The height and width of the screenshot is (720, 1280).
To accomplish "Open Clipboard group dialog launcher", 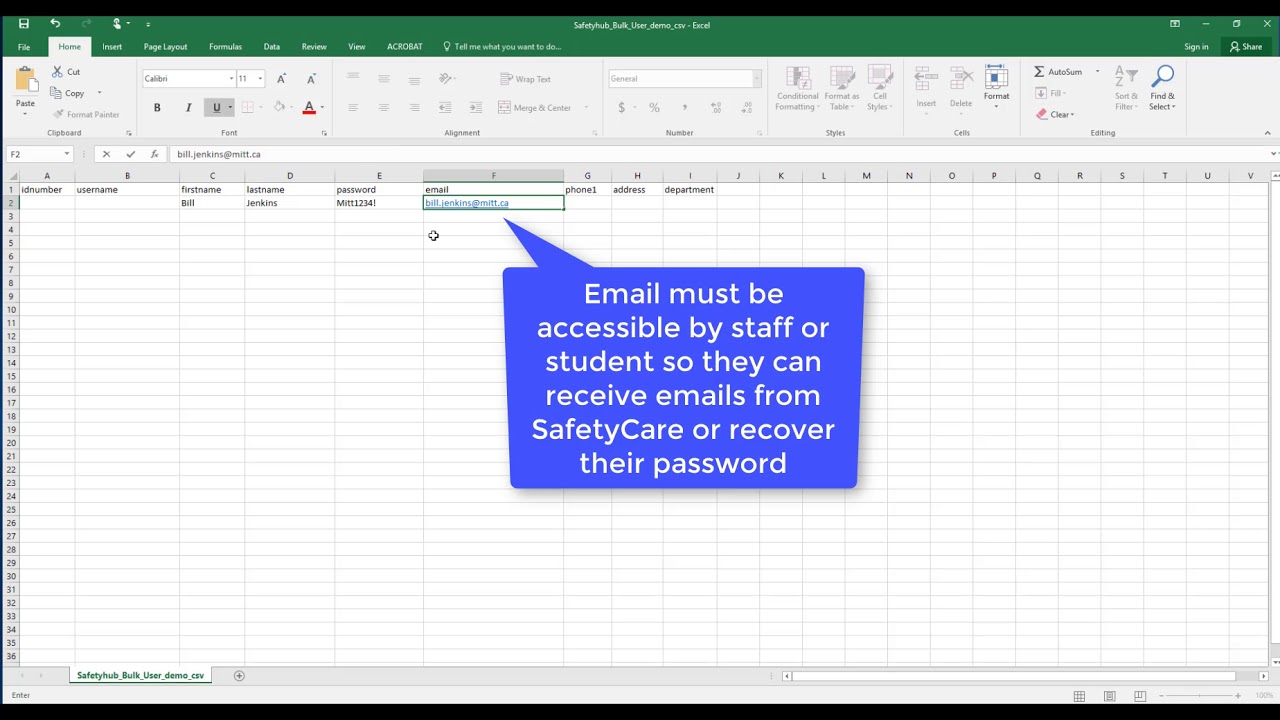I will pyautogui.click(x=129, y=133).
